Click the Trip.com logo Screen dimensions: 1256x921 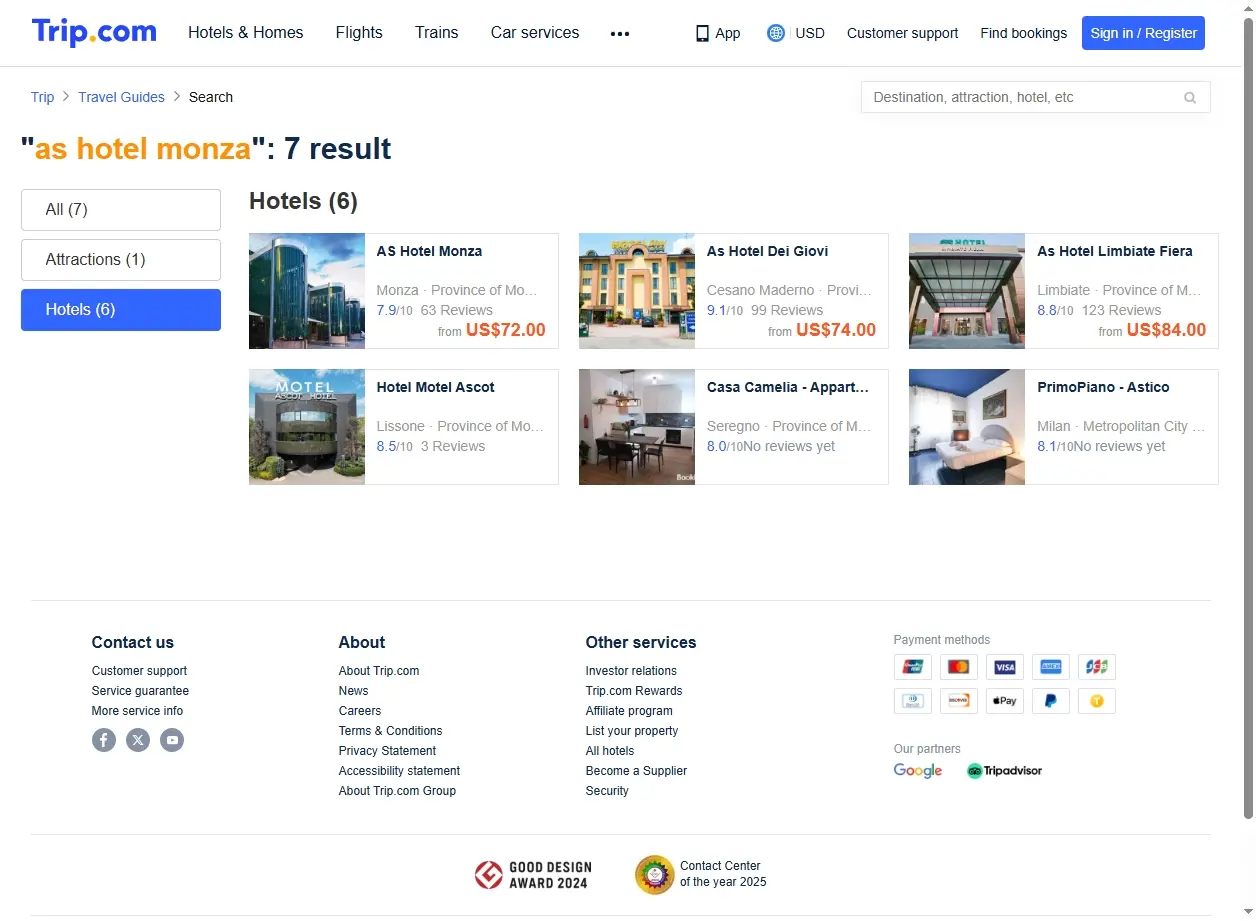[x=94, y=32]
